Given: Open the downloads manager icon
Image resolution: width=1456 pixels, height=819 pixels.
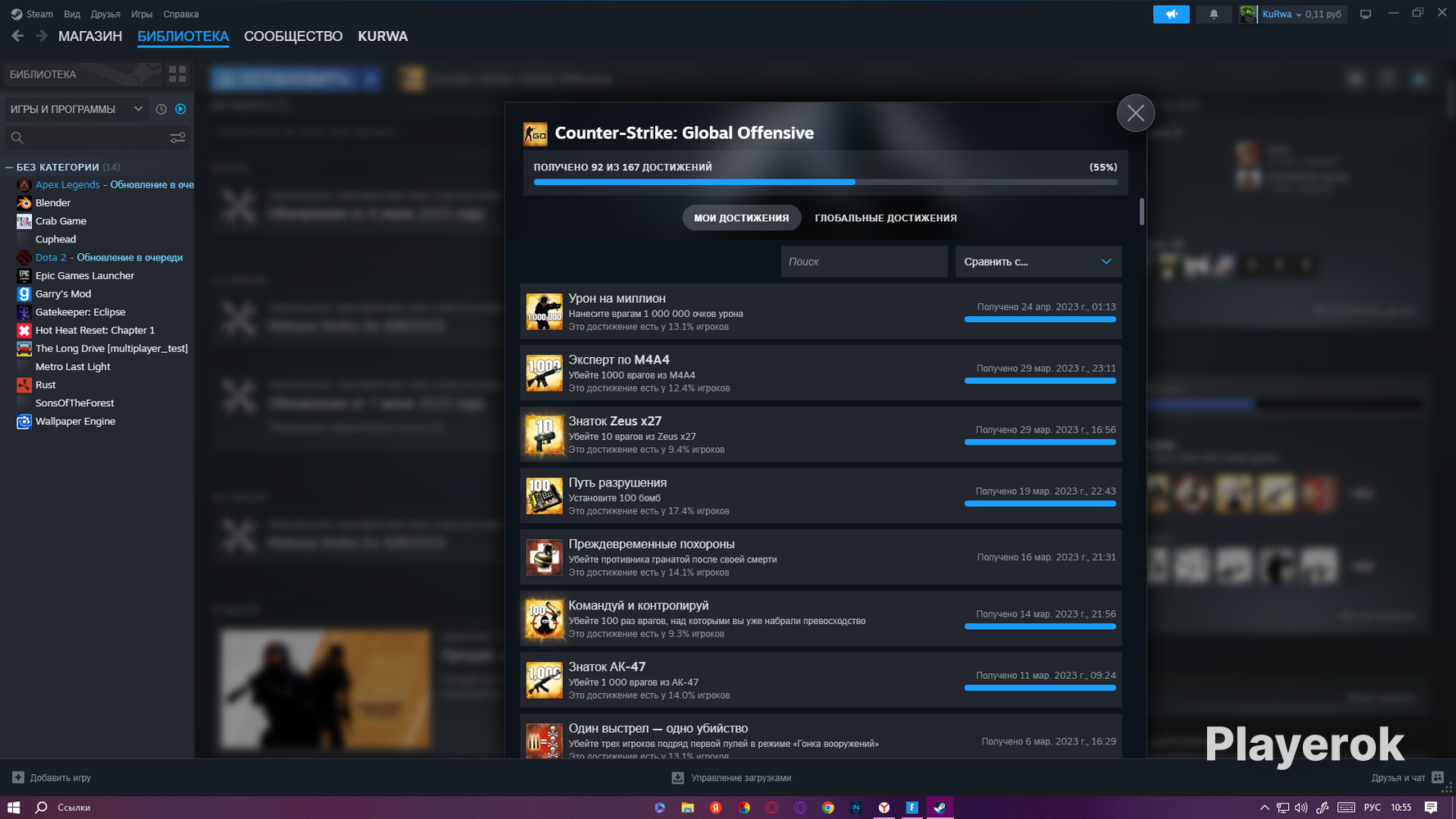Looking at the screenshot, I should tap(678, 777).
